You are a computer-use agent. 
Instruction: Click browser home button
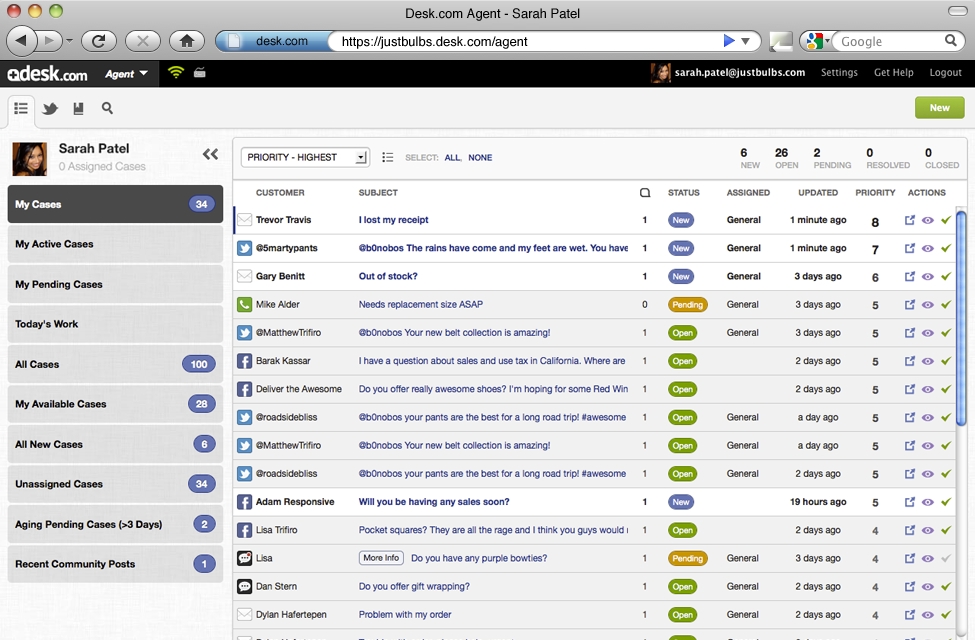pyautogui.click(x=187, y=42)
